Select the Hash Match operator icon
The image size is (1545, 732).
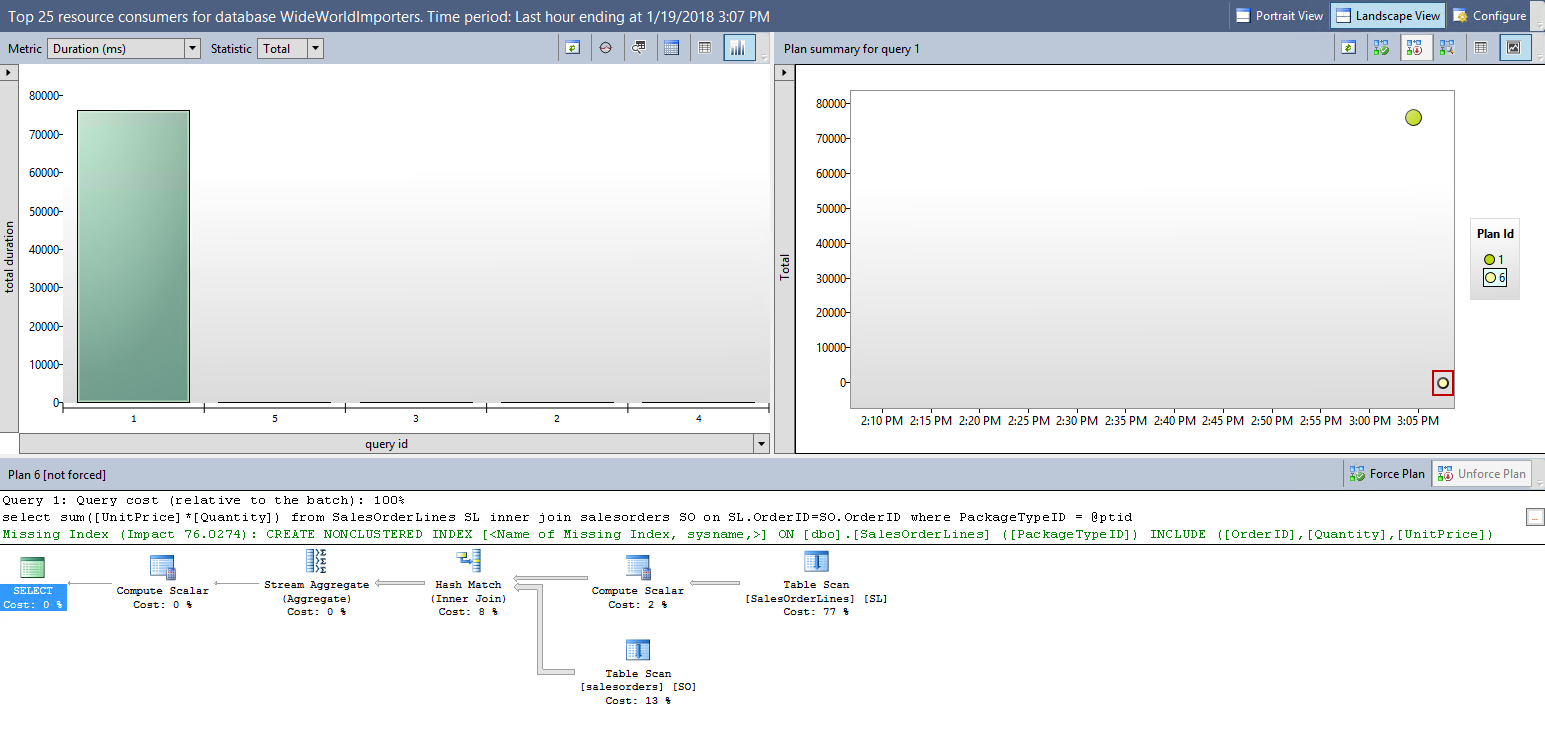click(468, 563)
